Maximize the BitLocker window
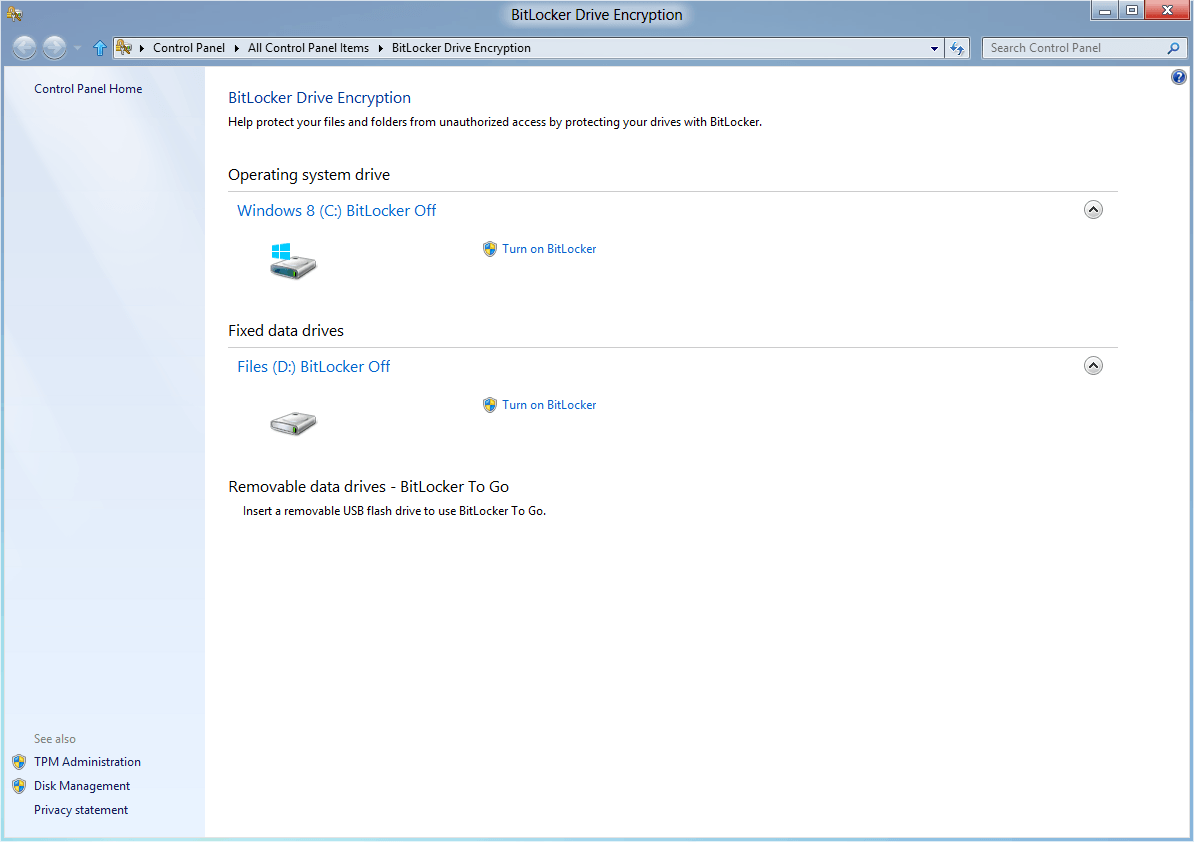The width and height of the screenshot is (1194, 842). click(1132, 11)
